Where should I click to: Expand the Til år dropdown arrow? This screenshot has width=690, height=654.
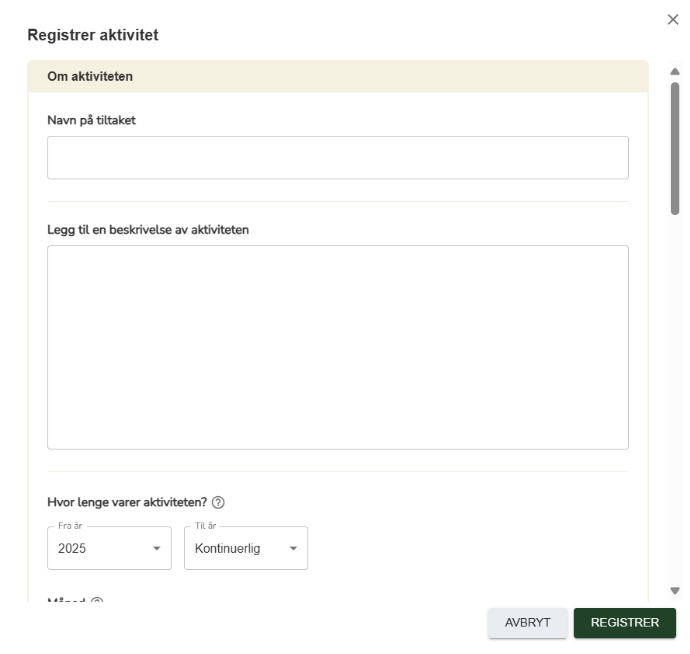click(x=293, y=548)
